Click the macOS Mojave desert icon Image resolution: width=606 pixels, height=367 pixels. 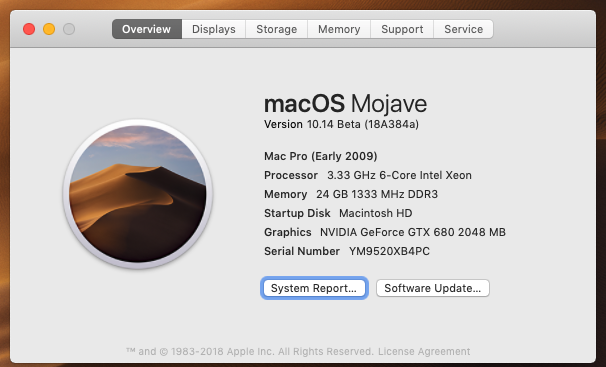pos(138,194)
